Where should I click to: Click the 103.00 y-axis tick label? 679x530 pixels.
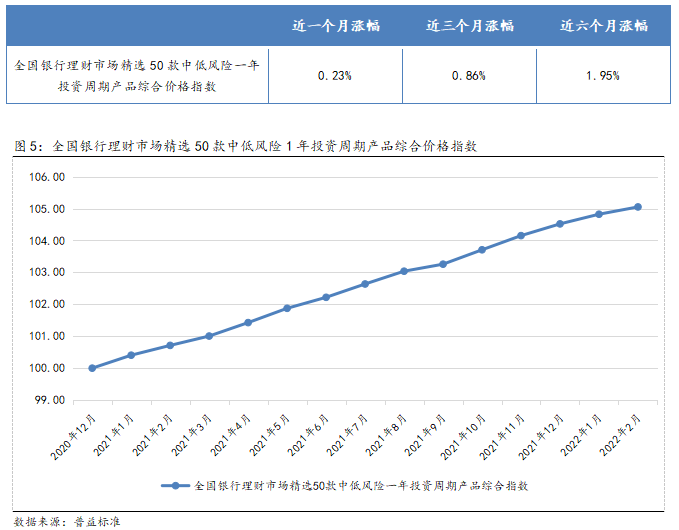click(47, 273)
